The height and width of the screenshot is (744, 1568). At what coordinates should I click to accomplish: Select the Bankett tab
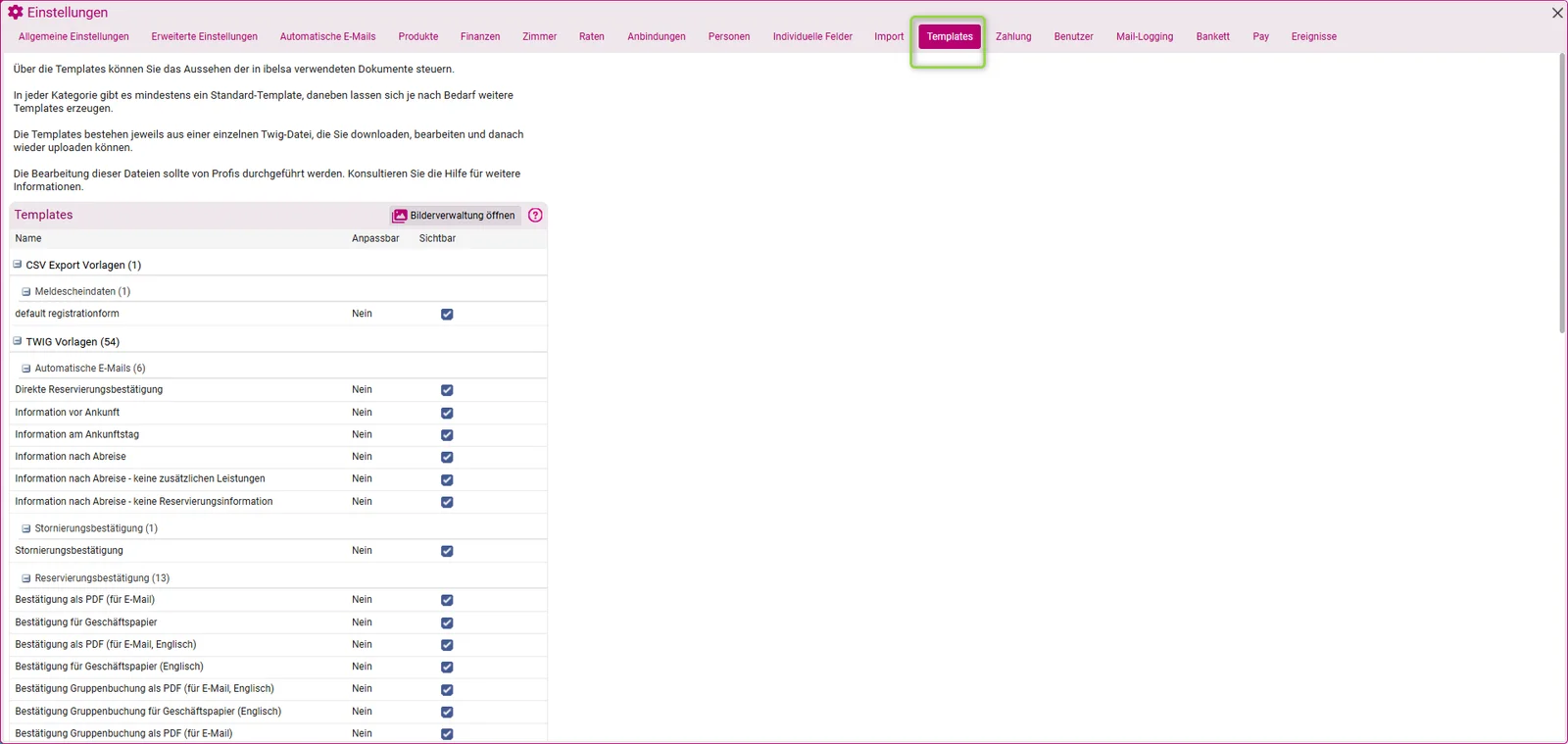click(x=1213, y=37)
